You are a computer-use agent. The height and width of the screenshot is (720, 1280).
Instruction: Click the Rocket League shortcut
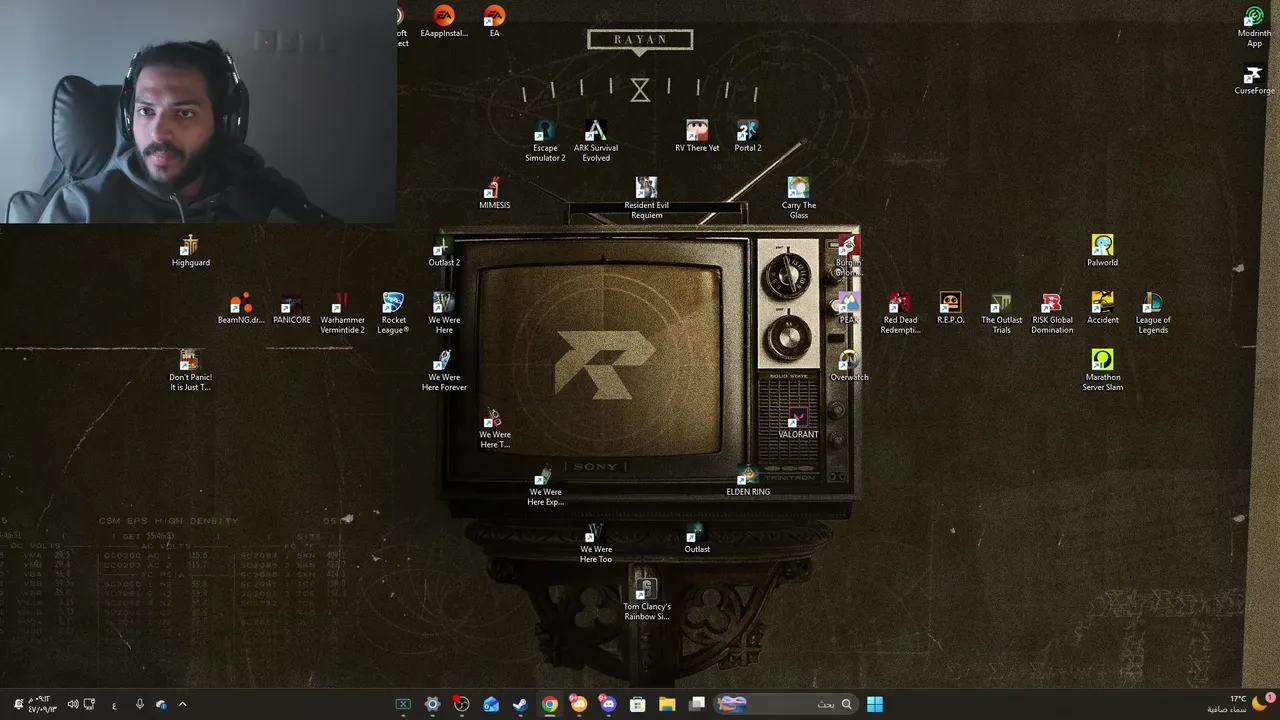click(393, 314)
